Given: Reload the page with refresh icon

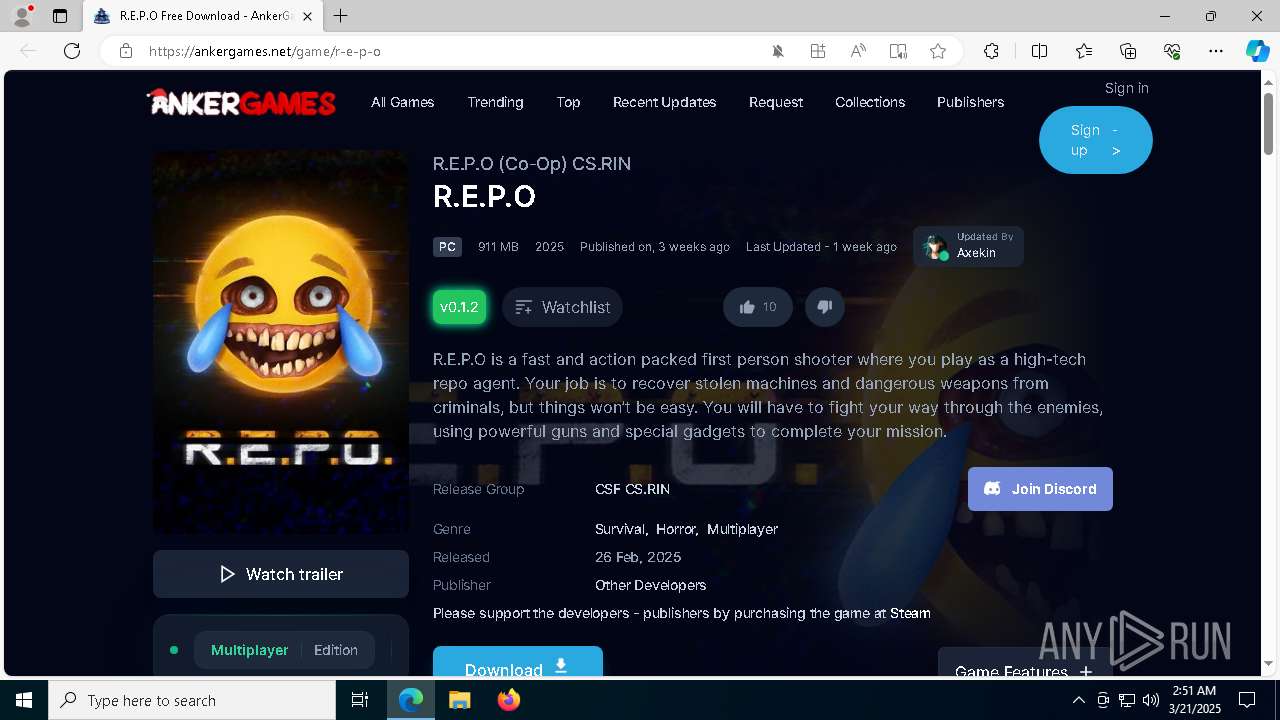Looking at the screenshot, I should [x=72, y=51].
